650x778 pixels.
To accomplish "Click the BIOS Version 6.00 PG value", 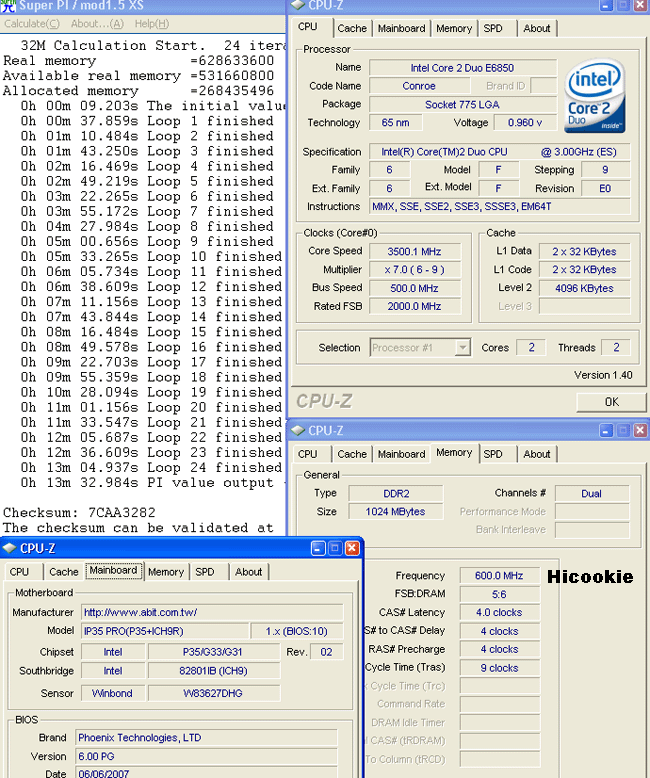I will pos(206,757).
